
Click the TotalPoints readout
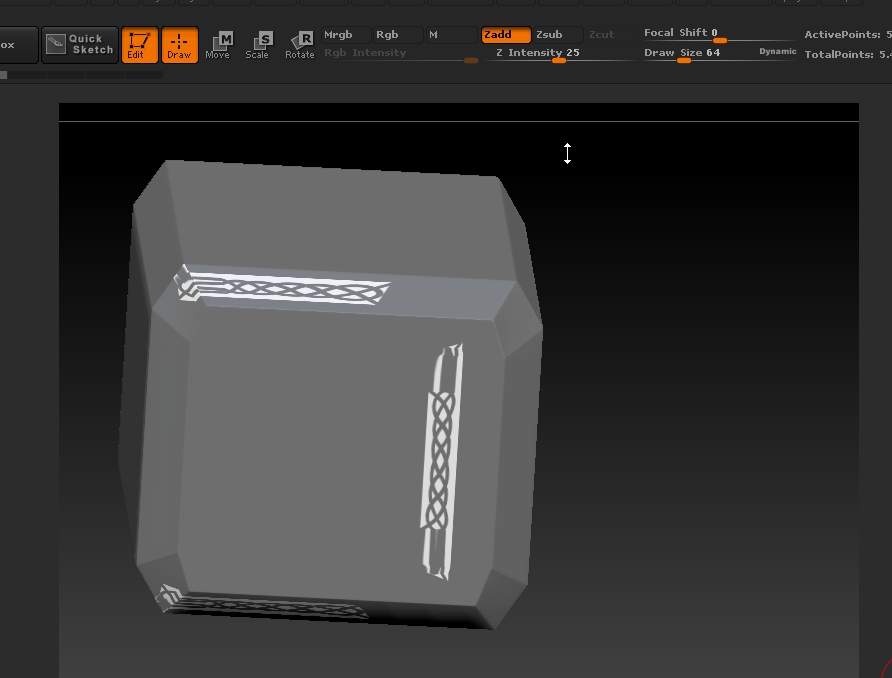[848, 55]
